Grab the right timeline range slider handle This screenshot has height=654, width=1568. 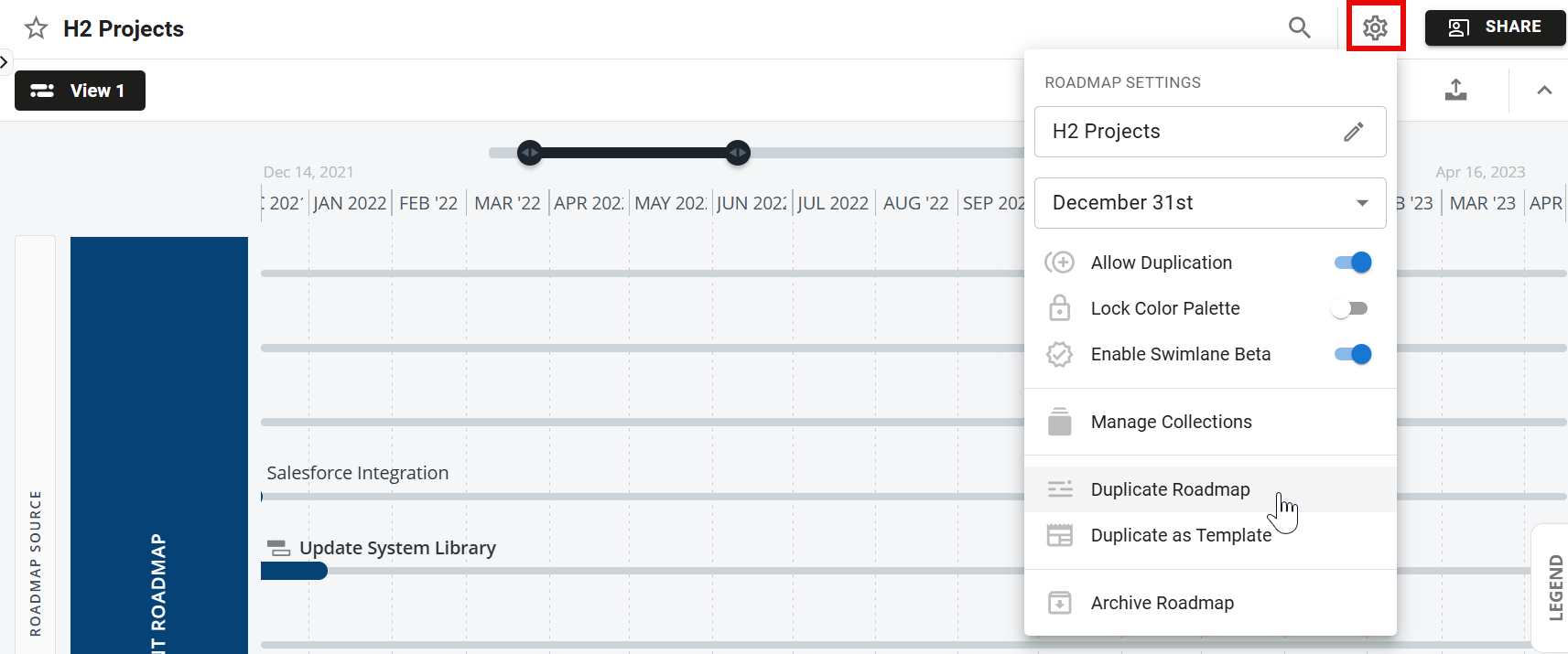click(738, 153)
